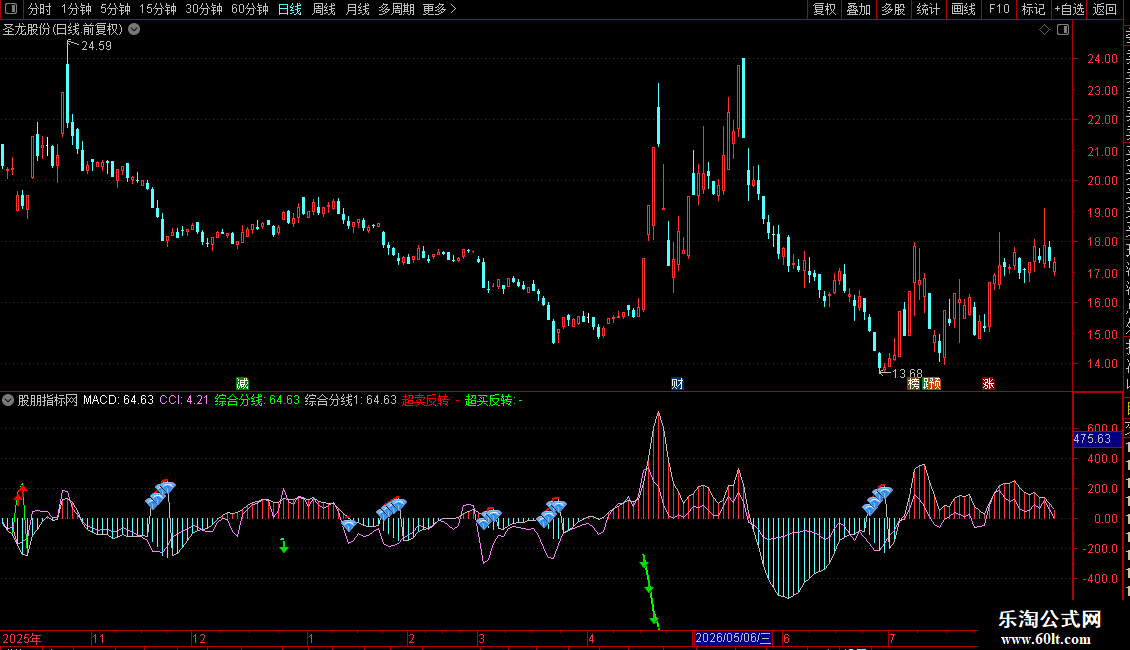Click the 24.00 price axis label
Image resolution: width=1130 pixels, height=650 pixels.
point(1103,59)
